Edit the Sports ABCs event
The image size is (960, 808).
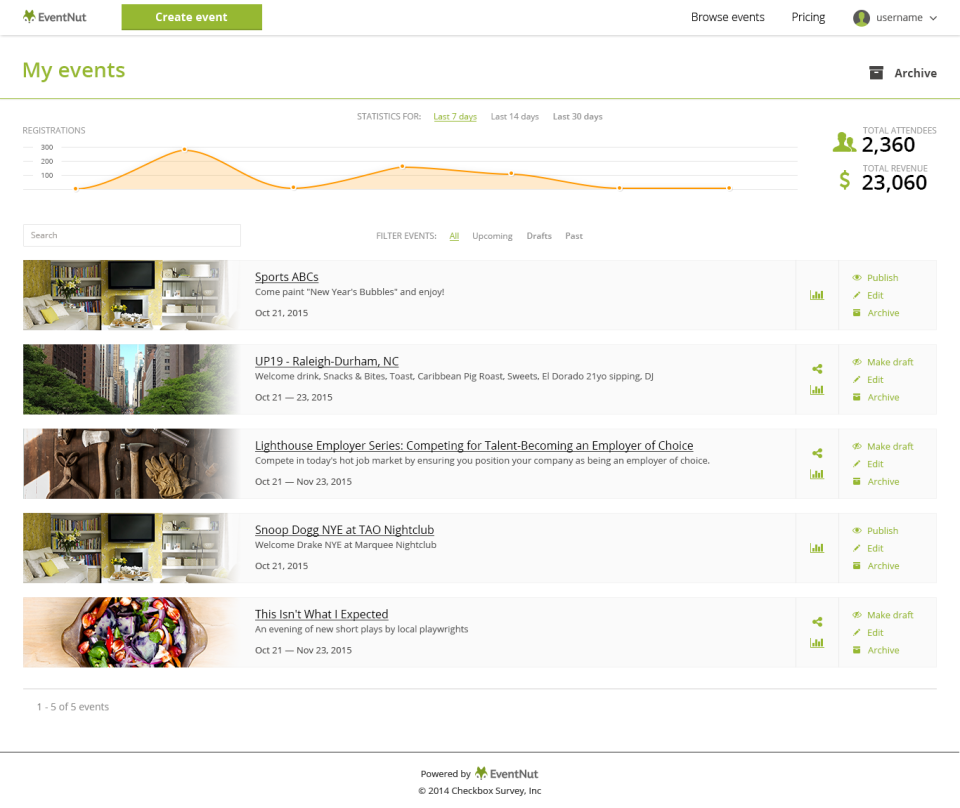coord(868,295)
